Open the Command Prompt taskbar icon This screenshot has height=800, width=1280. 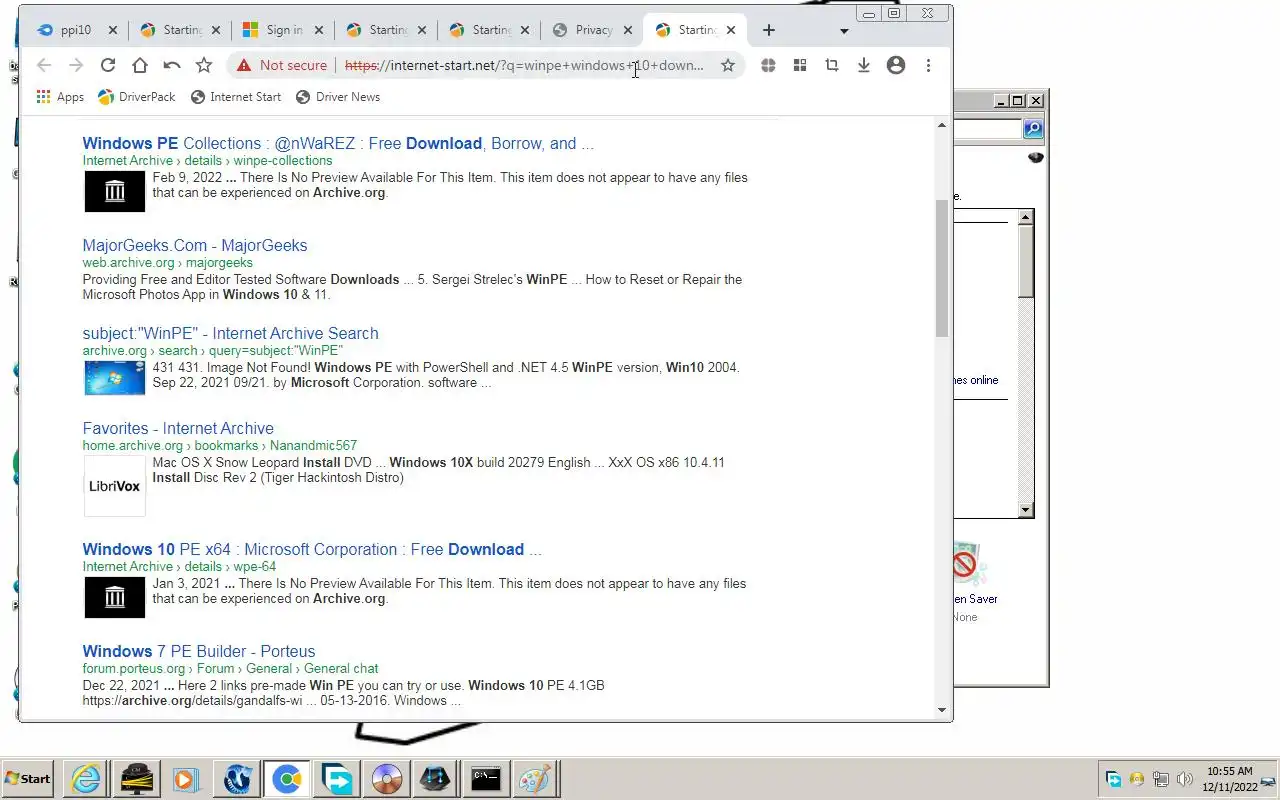pyautogui.click(x=486, y=779)
